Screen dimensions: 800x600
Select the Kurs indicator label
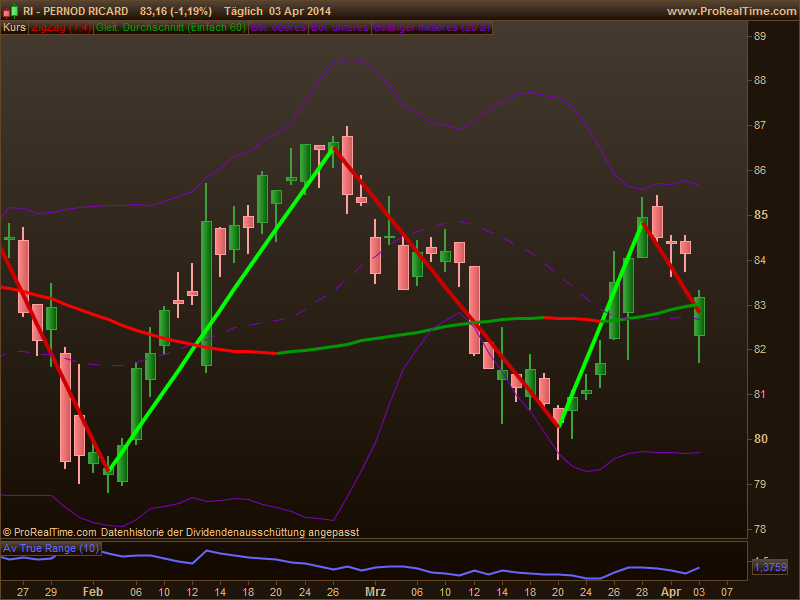14,28
